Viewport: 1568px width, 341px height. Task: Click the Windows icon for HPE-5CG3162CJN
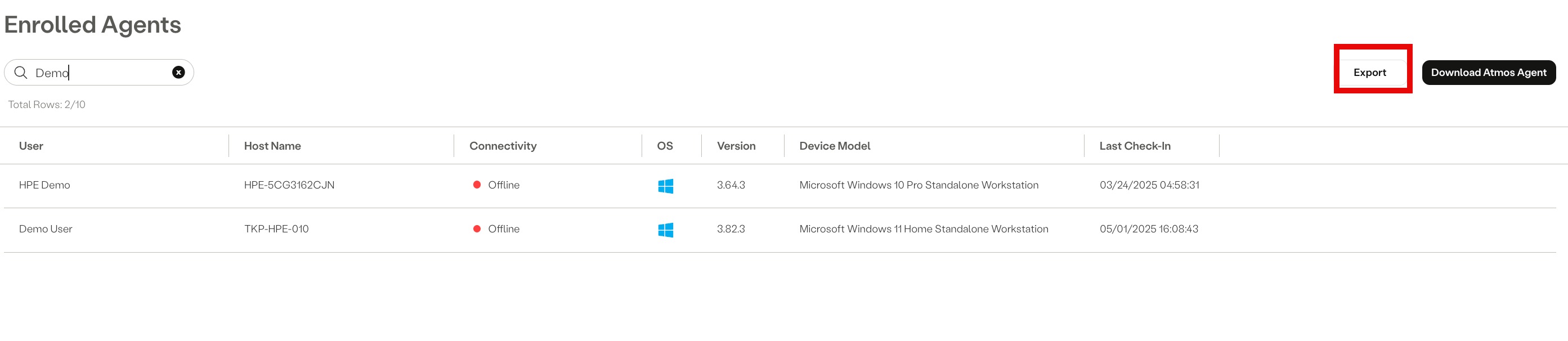[665, 186]
